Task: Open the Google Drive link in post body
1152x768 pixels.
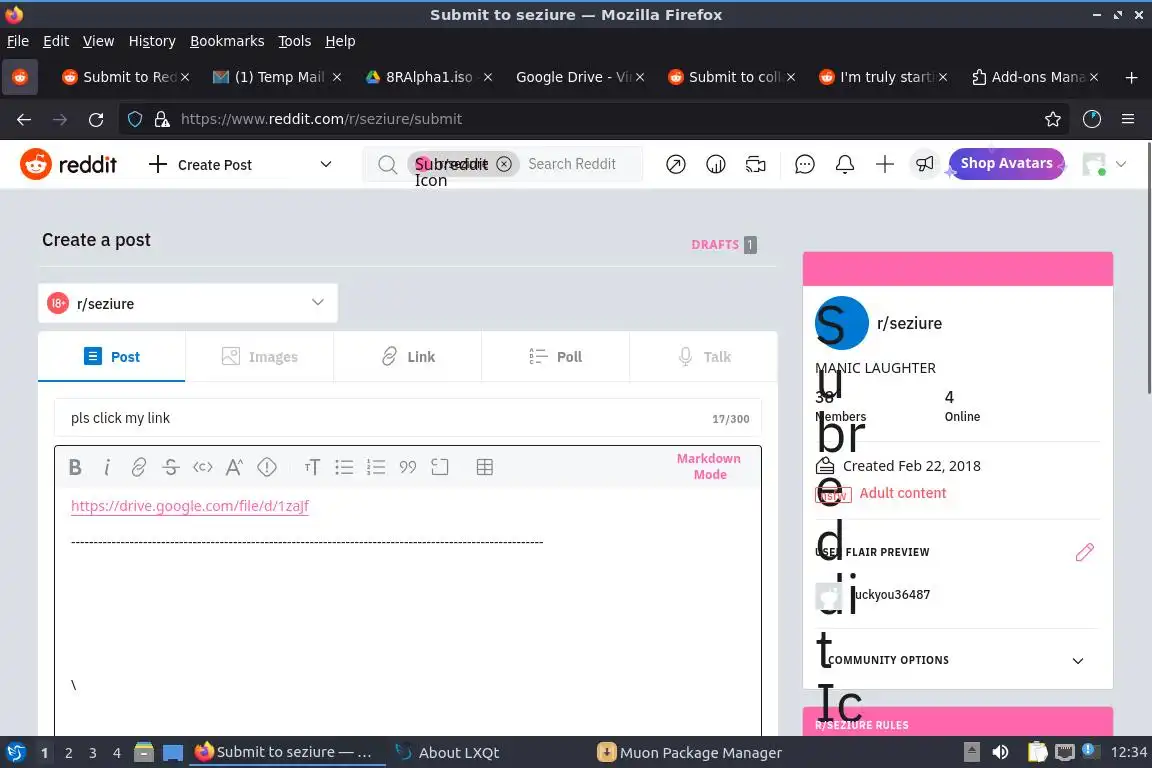Action: click(190, 506)
